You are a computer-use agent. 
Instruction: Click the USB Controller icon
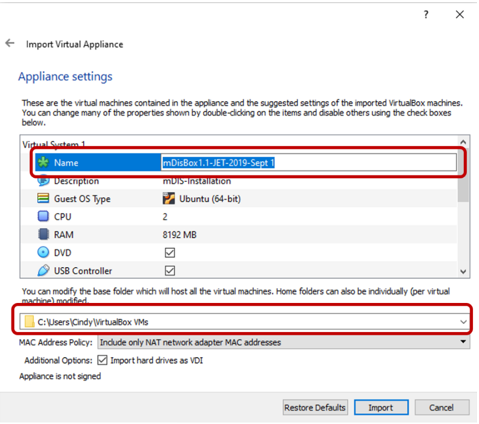pos(43,270)
